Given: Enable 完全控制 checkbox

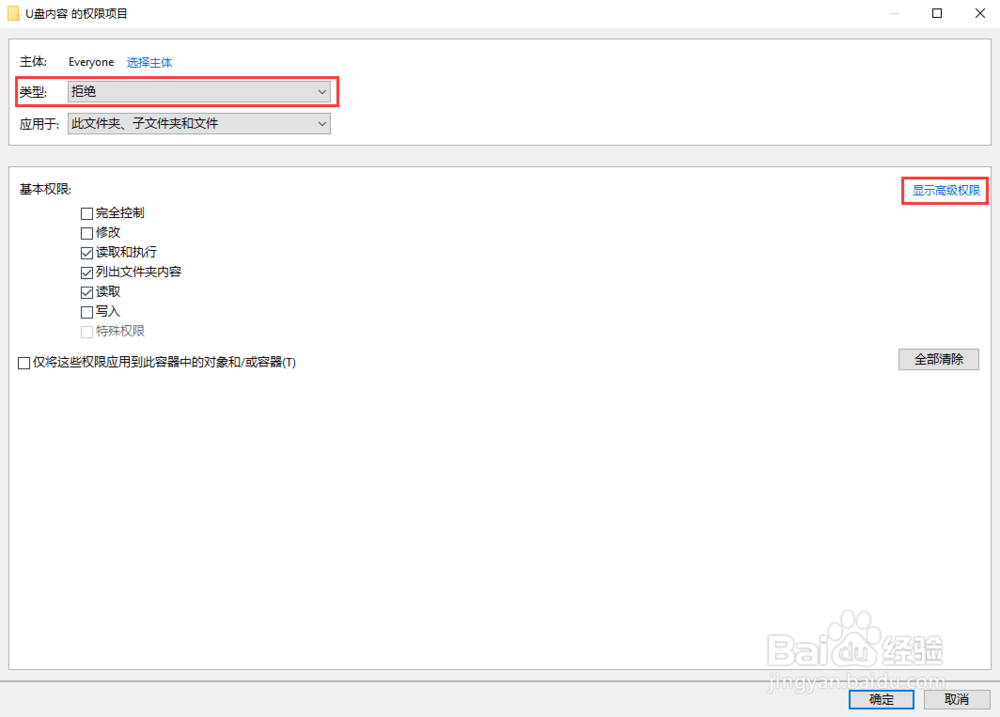Looking at the screenshot, I should point(87,213).
